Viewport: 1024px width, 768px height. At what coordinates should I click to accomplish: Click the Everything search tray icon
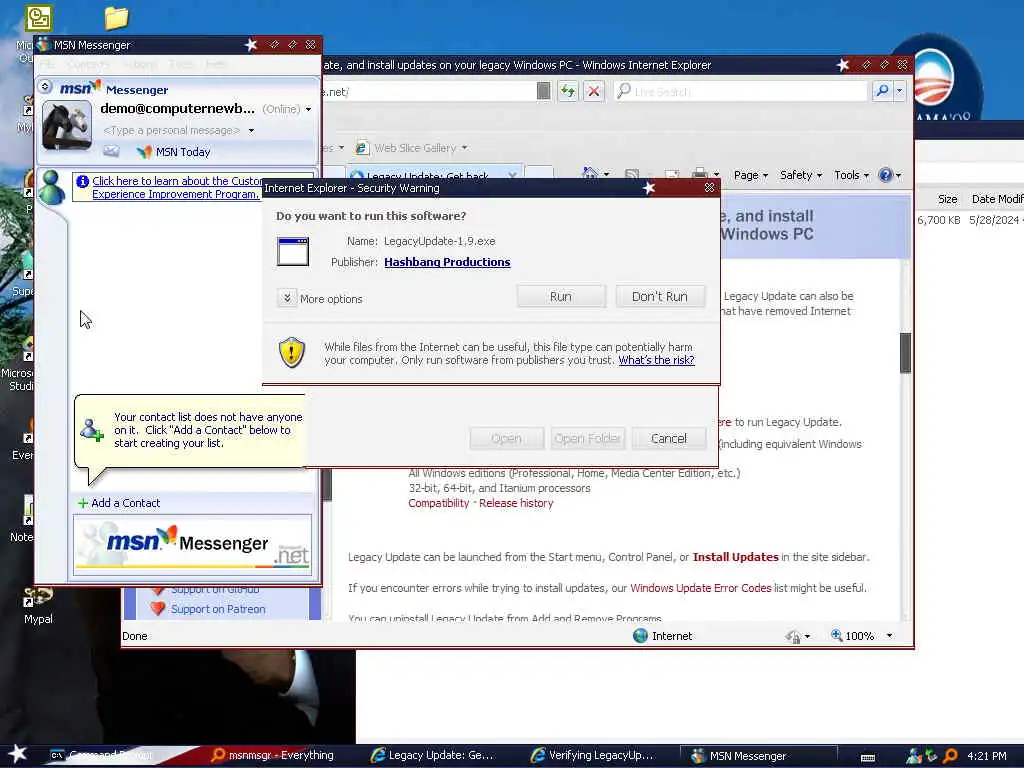tap(951, 756)
